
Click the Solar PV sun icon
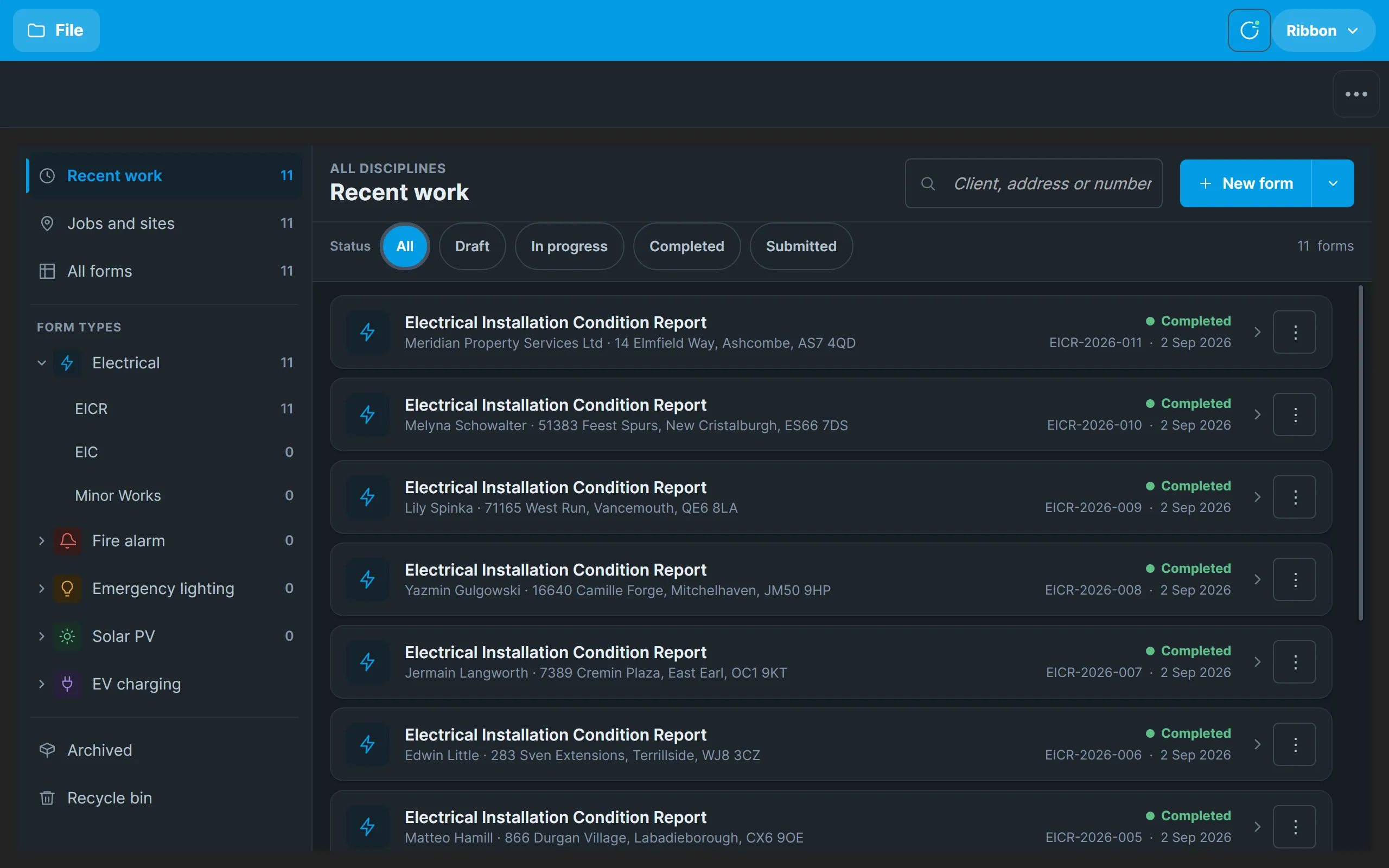coord(67,636)
